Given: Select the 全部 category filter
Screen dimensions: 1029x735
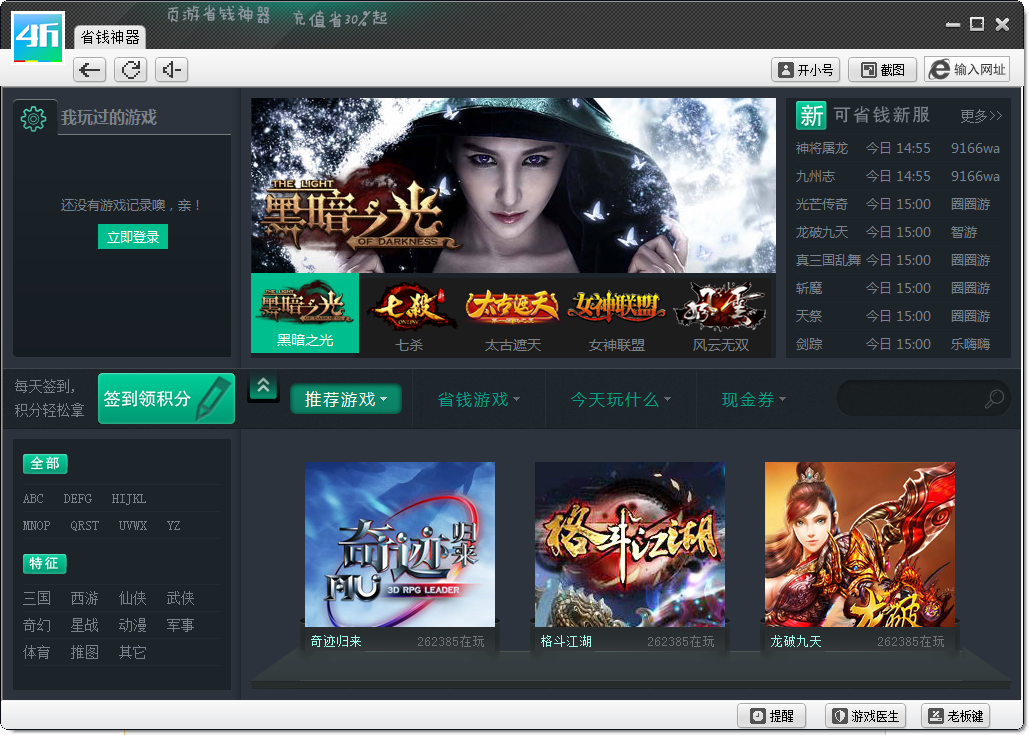Looking at the screenshot, I should [45, 463].
